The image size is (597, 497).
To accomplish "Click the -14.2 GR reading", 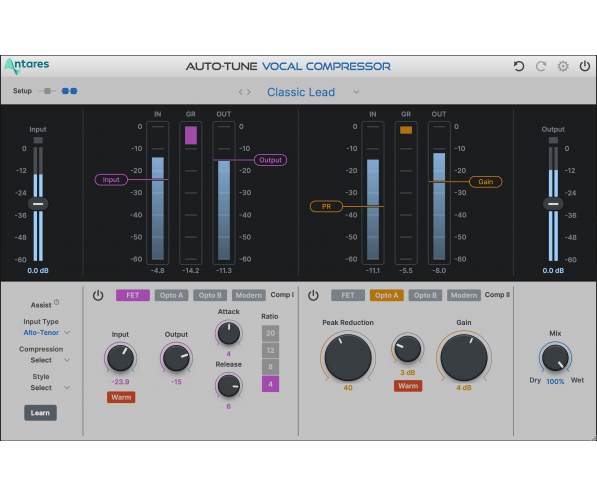I will click(x=191, y=271).
